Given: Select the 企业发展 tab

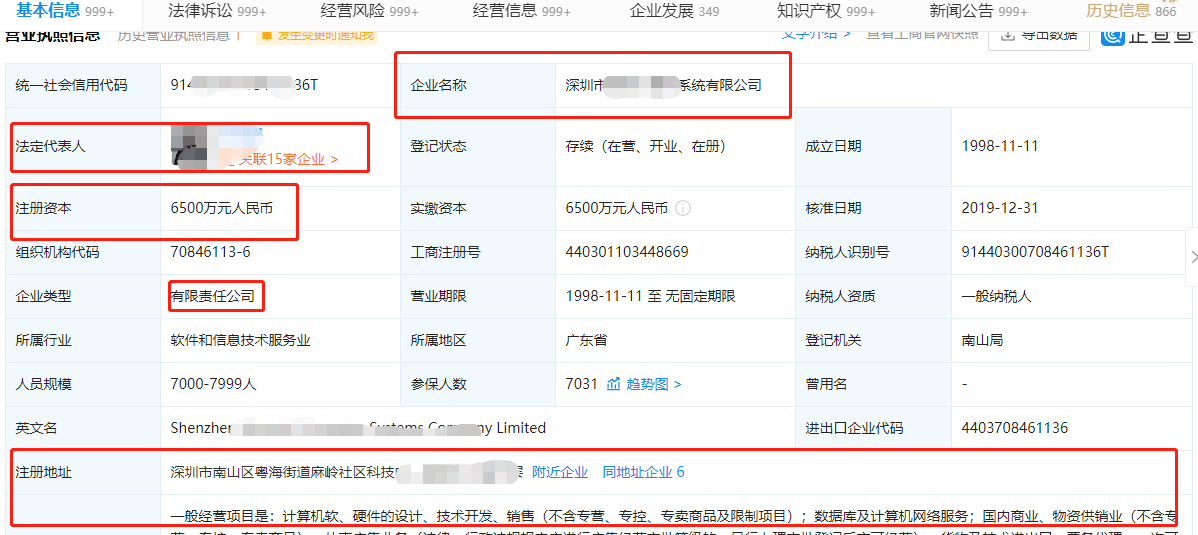Looking at the screenshot, I should click(675, 11).
